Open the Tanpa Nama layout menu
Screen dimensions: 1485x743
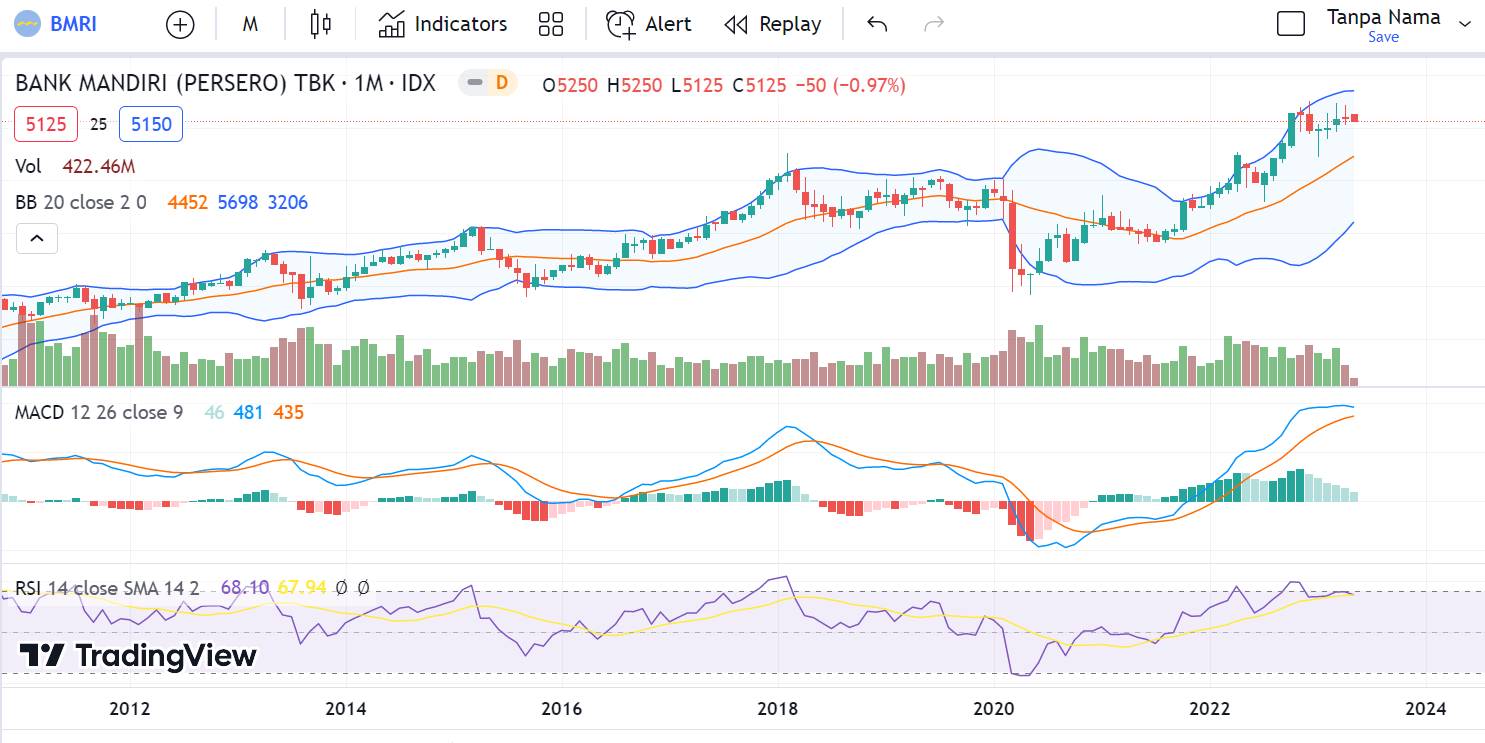[x=1383, y=17]
